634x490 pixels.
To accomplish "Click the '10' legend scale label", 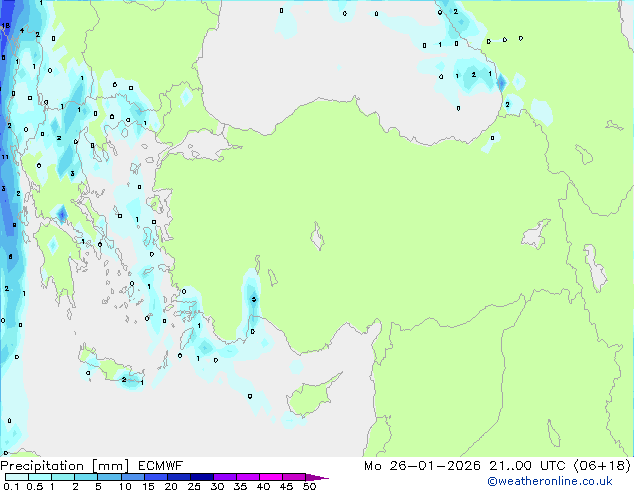I will (125, 486).
